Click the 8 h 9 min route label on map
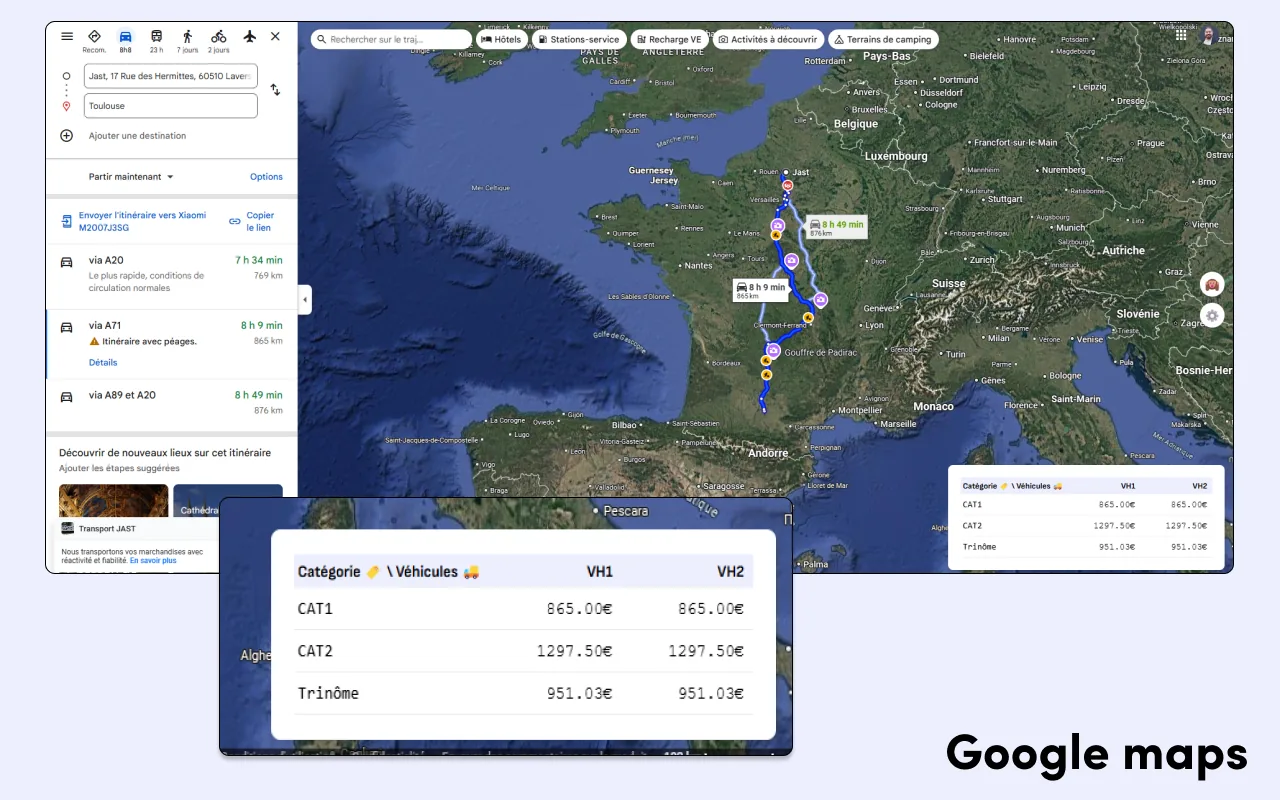This screenshot has width=1280, height=800. point(761,290)
